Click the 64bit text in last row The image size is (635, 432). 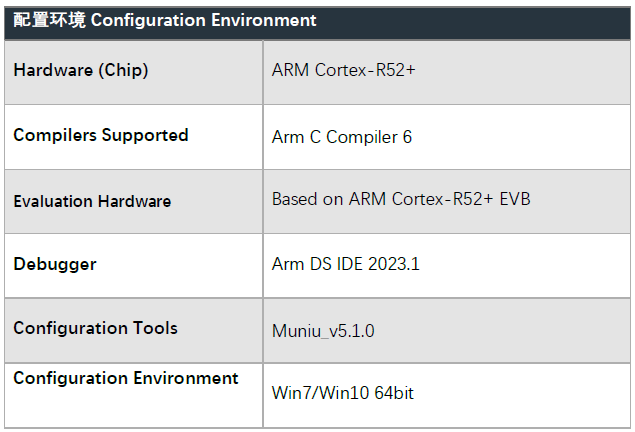click(394, 393)
